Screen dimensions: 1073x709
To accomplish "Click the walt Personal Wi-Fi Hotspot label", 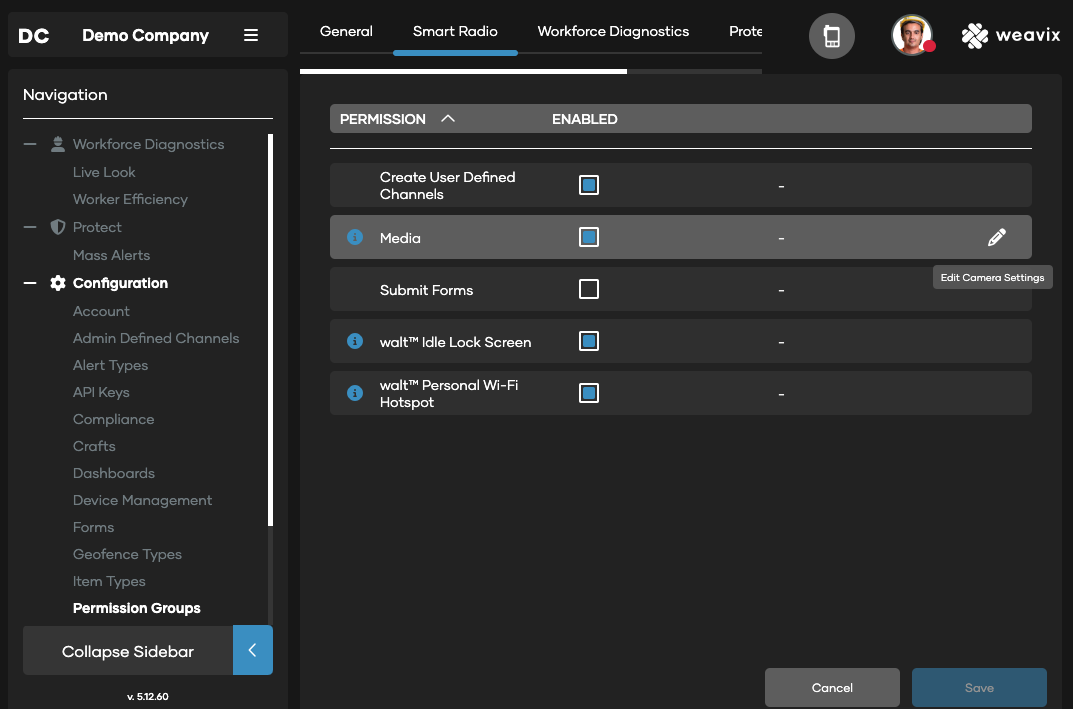I will (449, 394).
